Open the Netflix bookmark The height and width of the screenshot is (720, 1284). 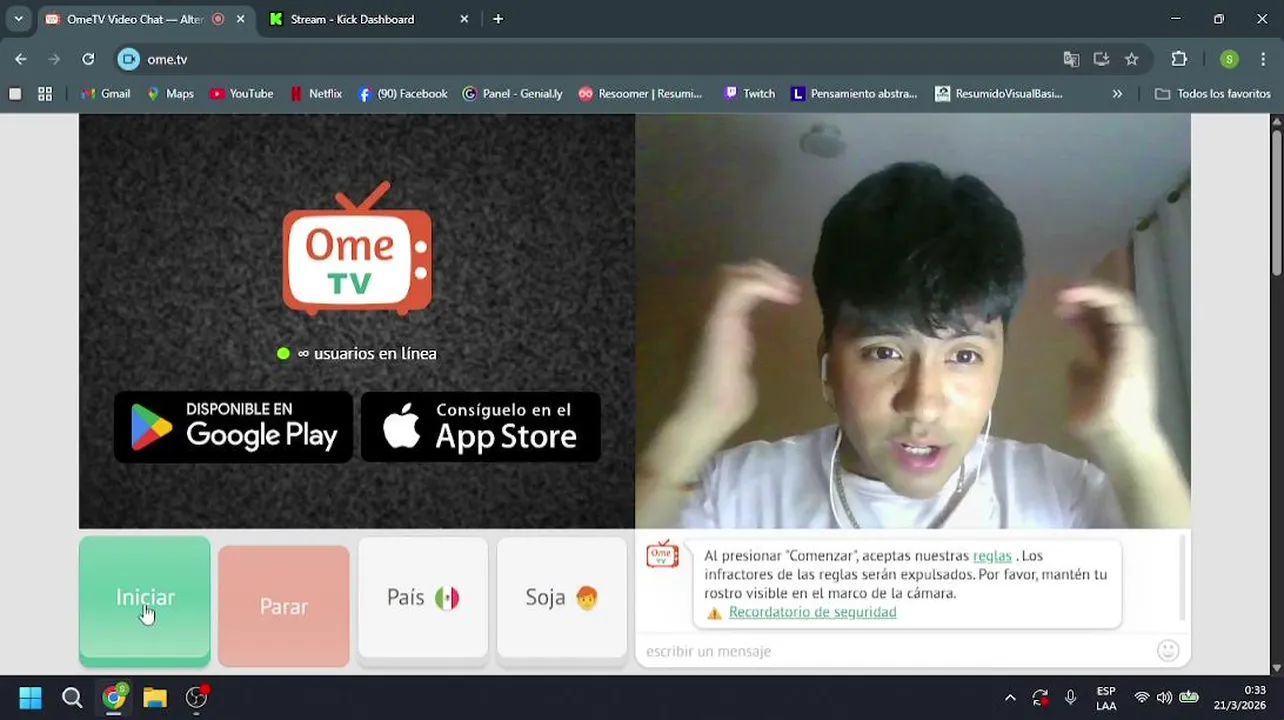click(315, 94)
